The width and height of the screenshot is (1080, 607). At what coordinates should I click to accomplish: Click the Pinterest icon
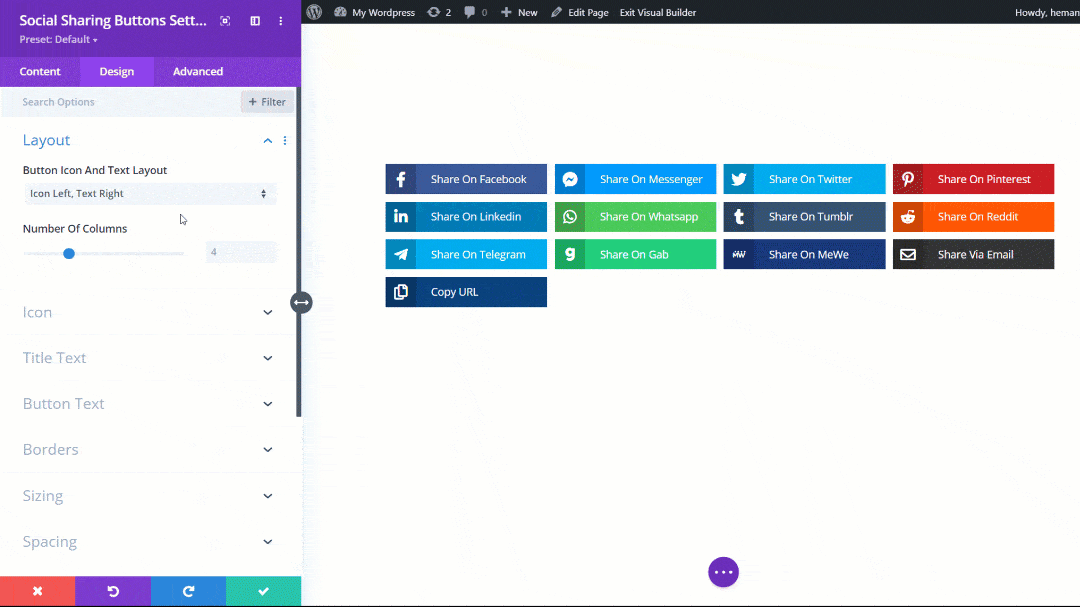[908, 179]
